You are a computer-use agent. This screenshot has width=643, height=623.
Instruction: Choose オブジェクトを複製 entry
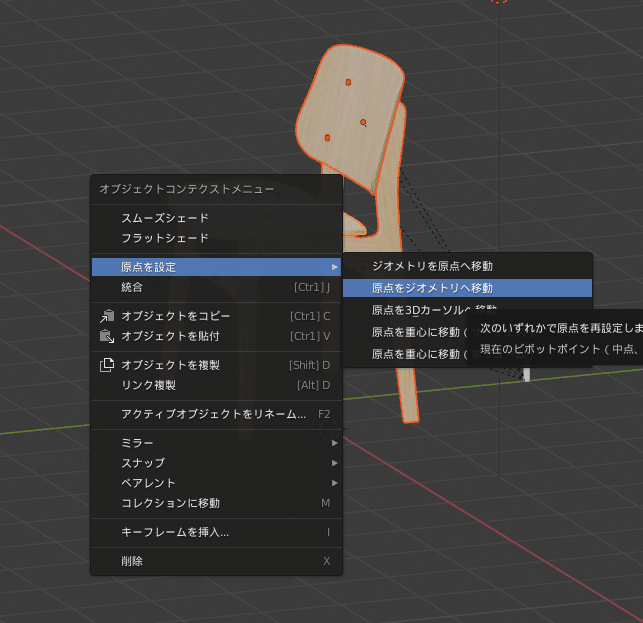[216, 365]
